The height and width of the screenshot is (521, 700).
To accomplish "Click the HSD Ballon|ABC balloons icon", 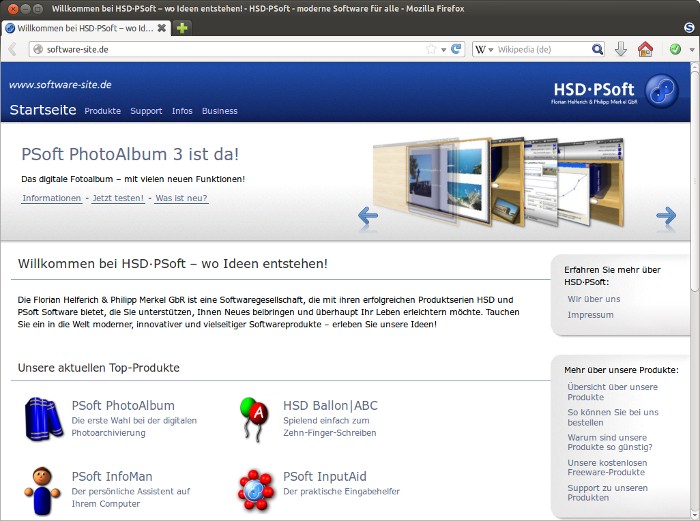I will pos(255,418).
